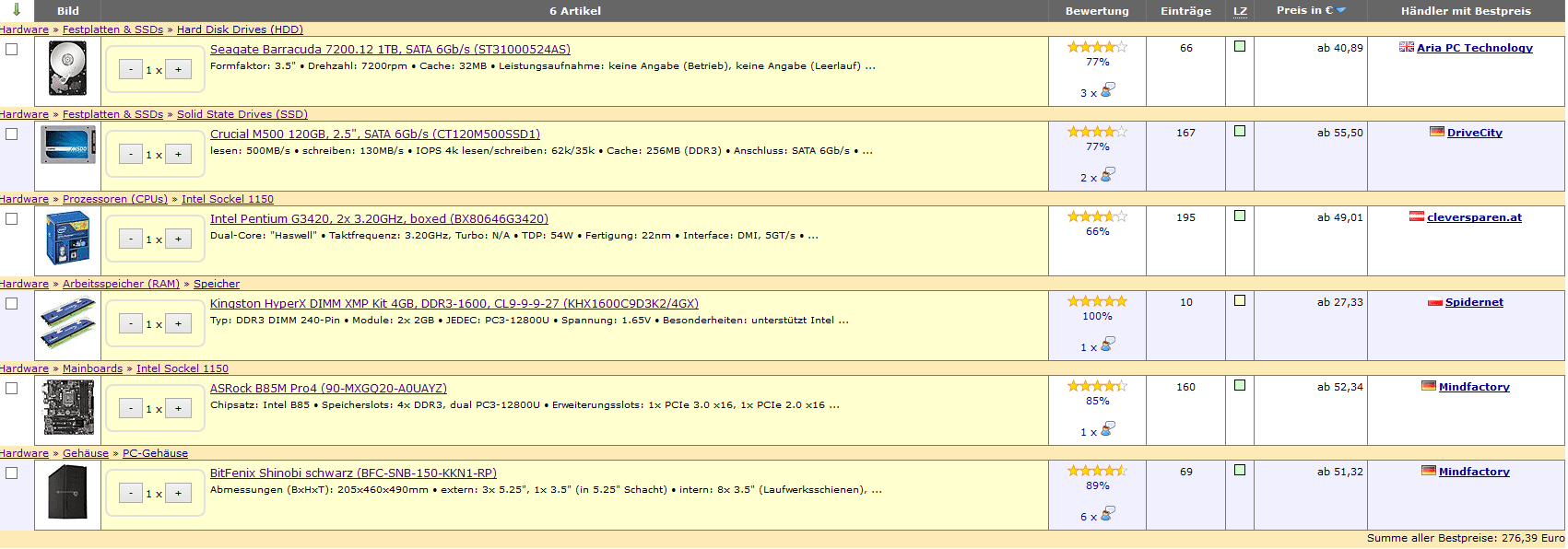Screen dimensions: 1568x549
Task: Click star rating of Kingston HyperX
Action: [x=1097, y=301]
